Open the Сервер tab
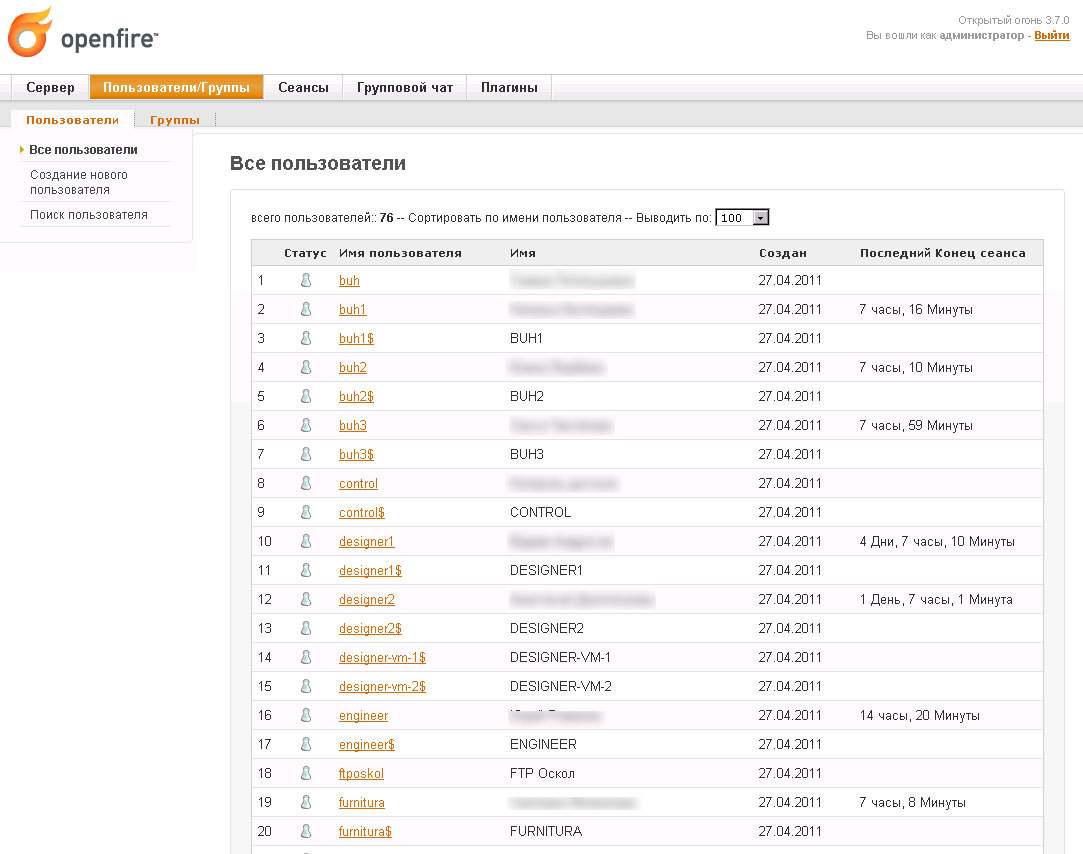The height and width of the screenshot is (854, 1083). (50, 88)
